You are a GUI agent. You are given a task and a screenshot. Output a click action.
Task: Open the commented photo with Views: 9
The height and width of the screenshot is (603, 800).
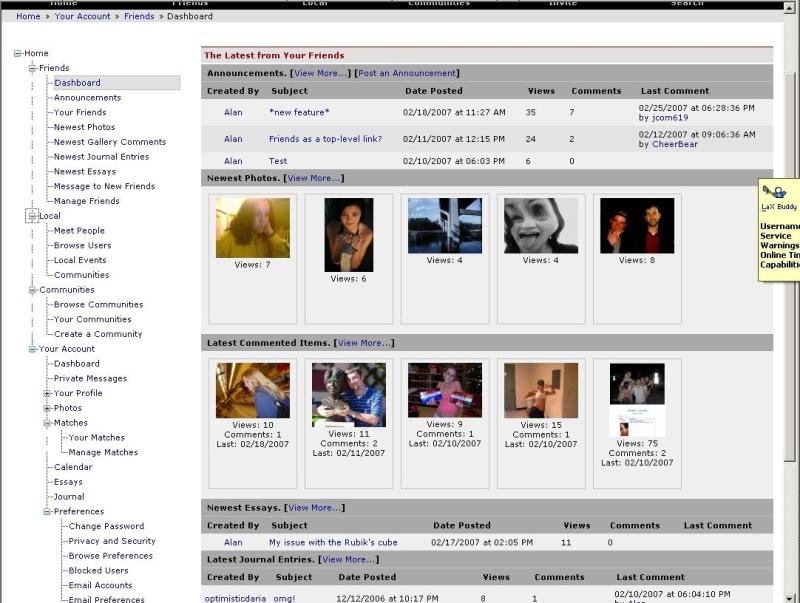click(x=445, y=390)
